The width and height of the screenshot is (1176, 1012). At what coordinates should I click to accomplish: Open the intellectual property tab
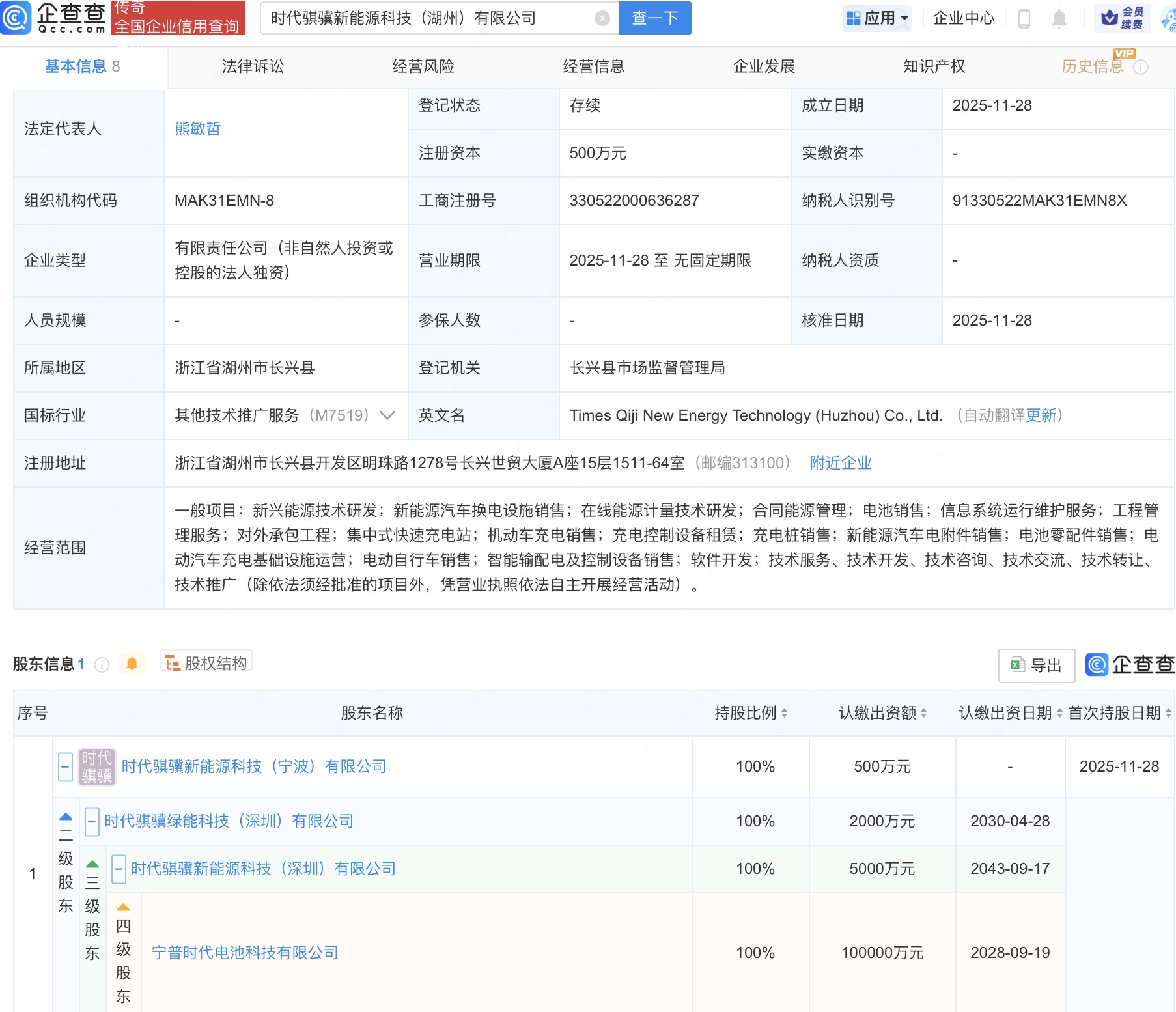pyautogui.click(x=934, y=66)
